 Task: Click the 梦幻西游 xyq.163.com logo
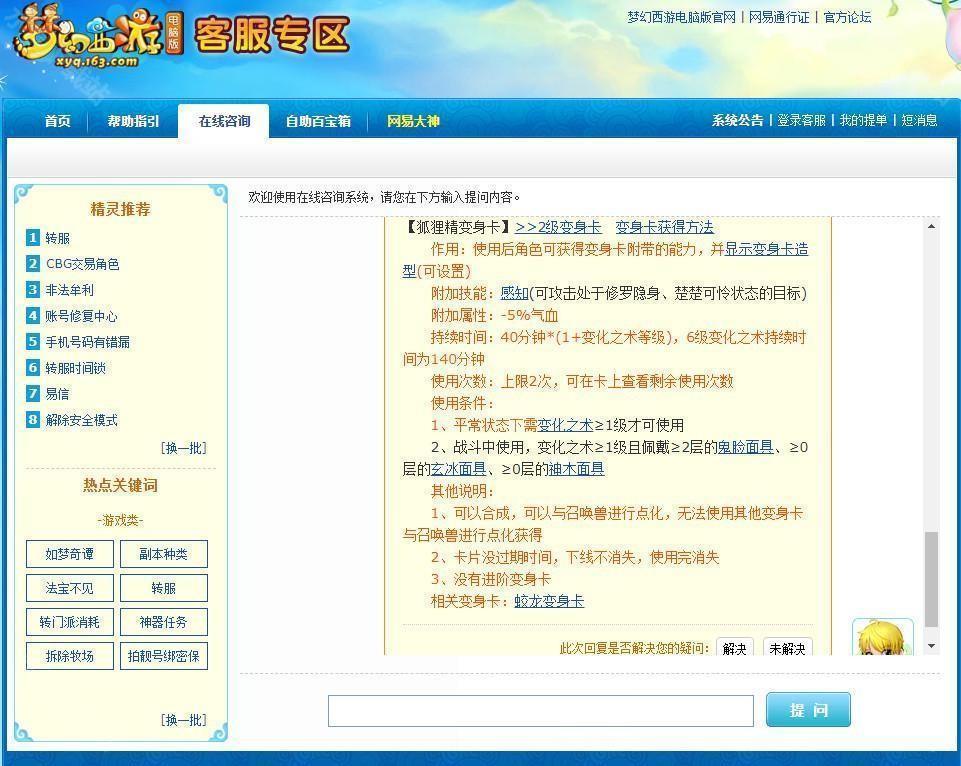[98, 38]
